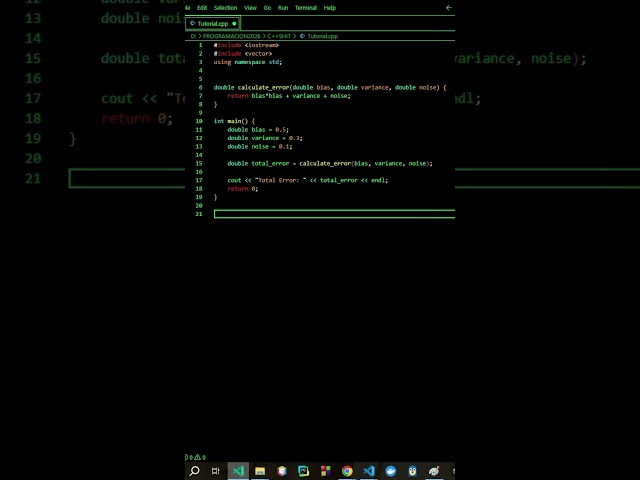Open the paint palette app in taskbar

point(434,471)
